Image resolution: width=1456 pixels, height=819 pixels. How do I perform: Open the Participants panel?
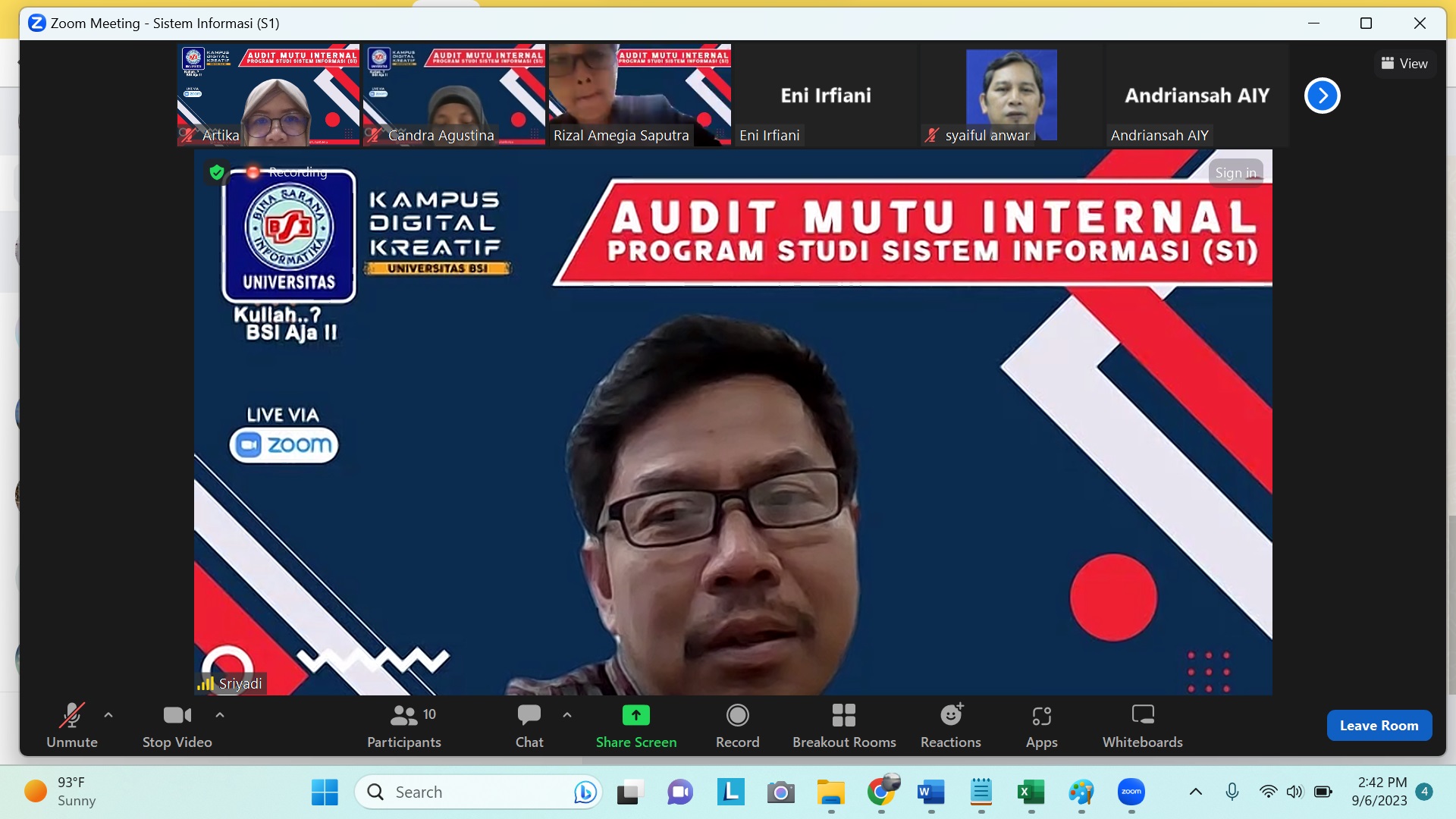[404, 726]
